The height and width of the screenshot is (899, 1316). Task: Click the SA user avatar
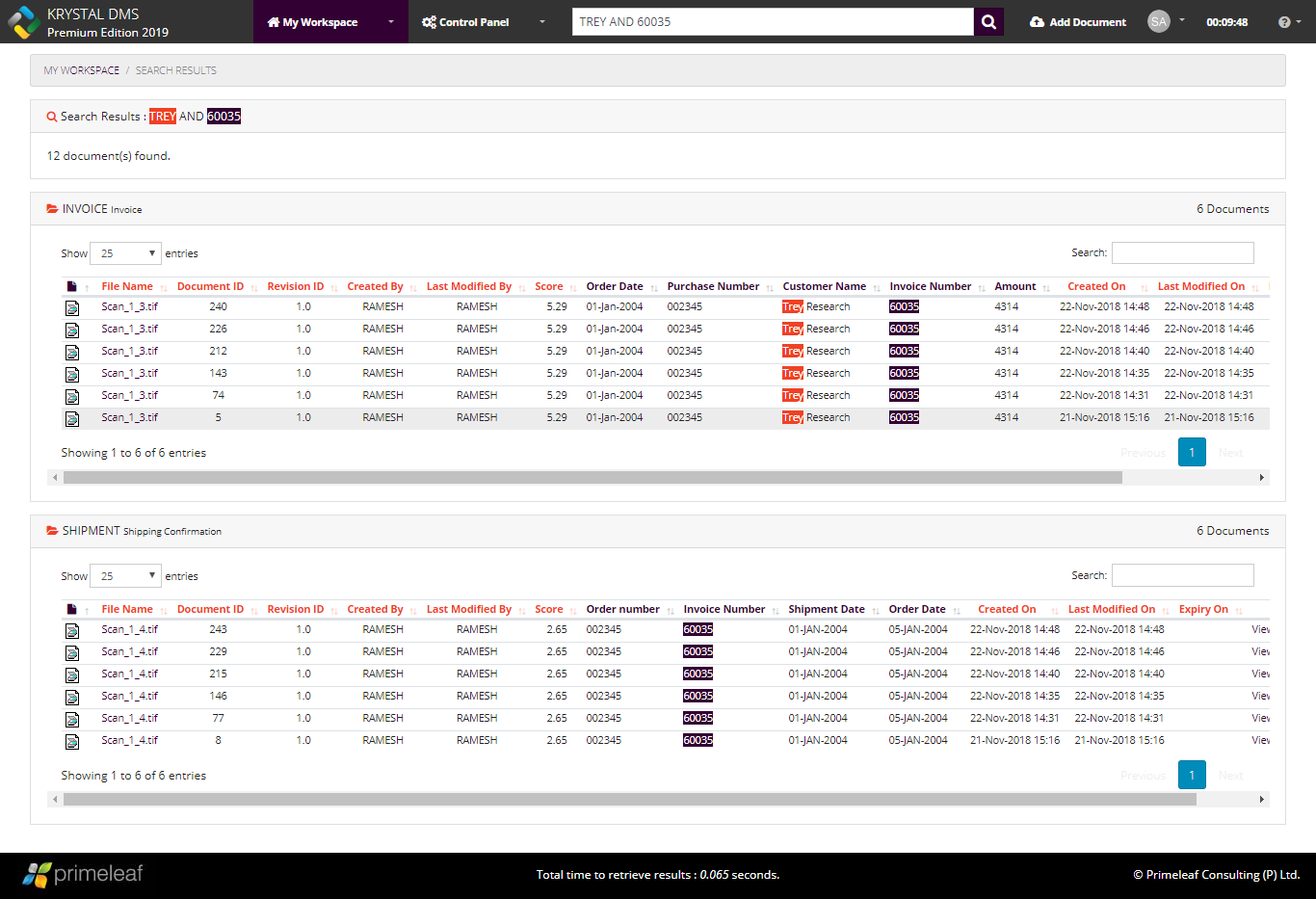[1159, 21]
